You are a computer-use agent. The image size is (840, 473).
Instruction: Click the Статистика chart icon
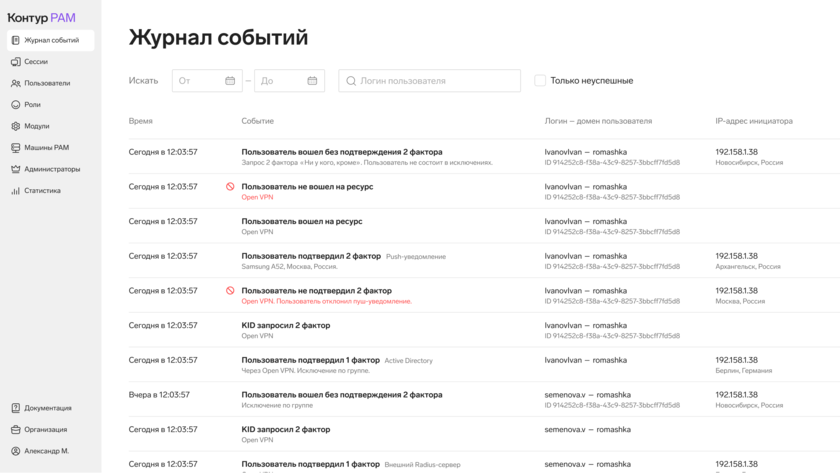16,191
